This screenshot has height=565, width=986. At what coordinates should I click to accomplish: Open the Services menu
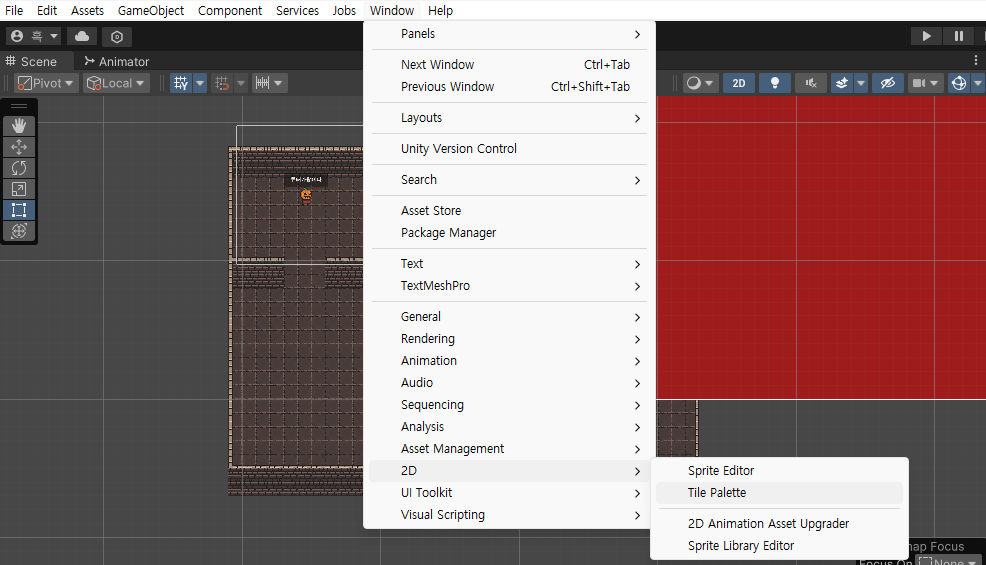(297, 11)
